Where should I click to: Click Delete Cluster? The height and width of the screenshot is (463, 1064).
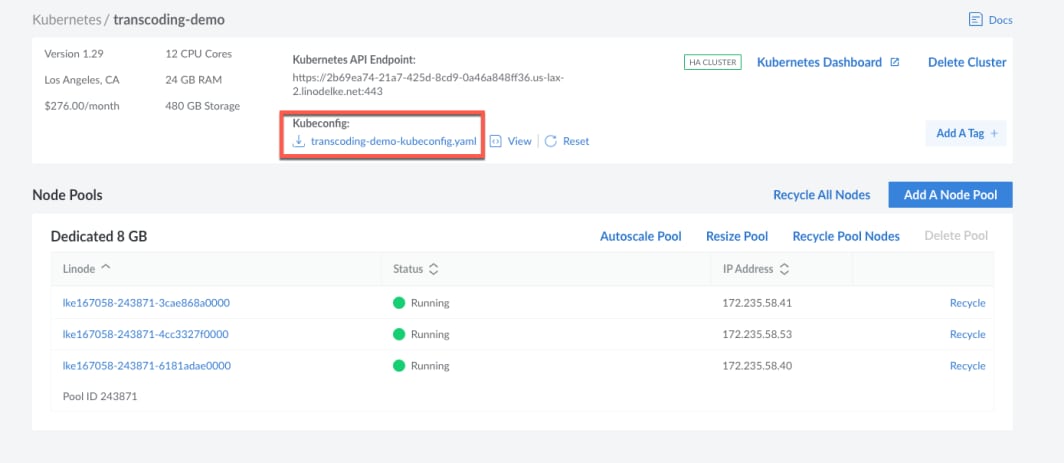[x=967, y=62]
